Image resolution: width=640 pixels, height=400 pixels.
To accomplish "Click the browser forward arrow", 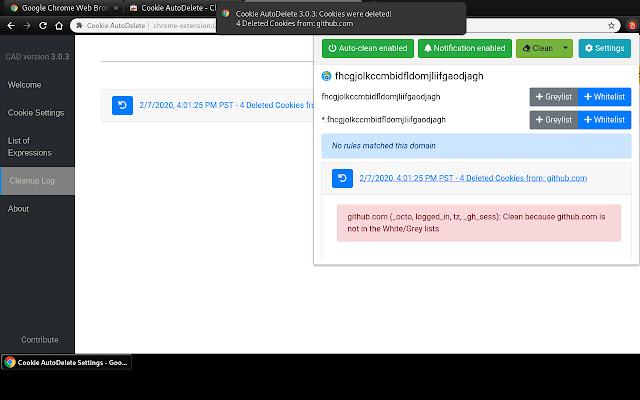I will (x=27, y=25).
